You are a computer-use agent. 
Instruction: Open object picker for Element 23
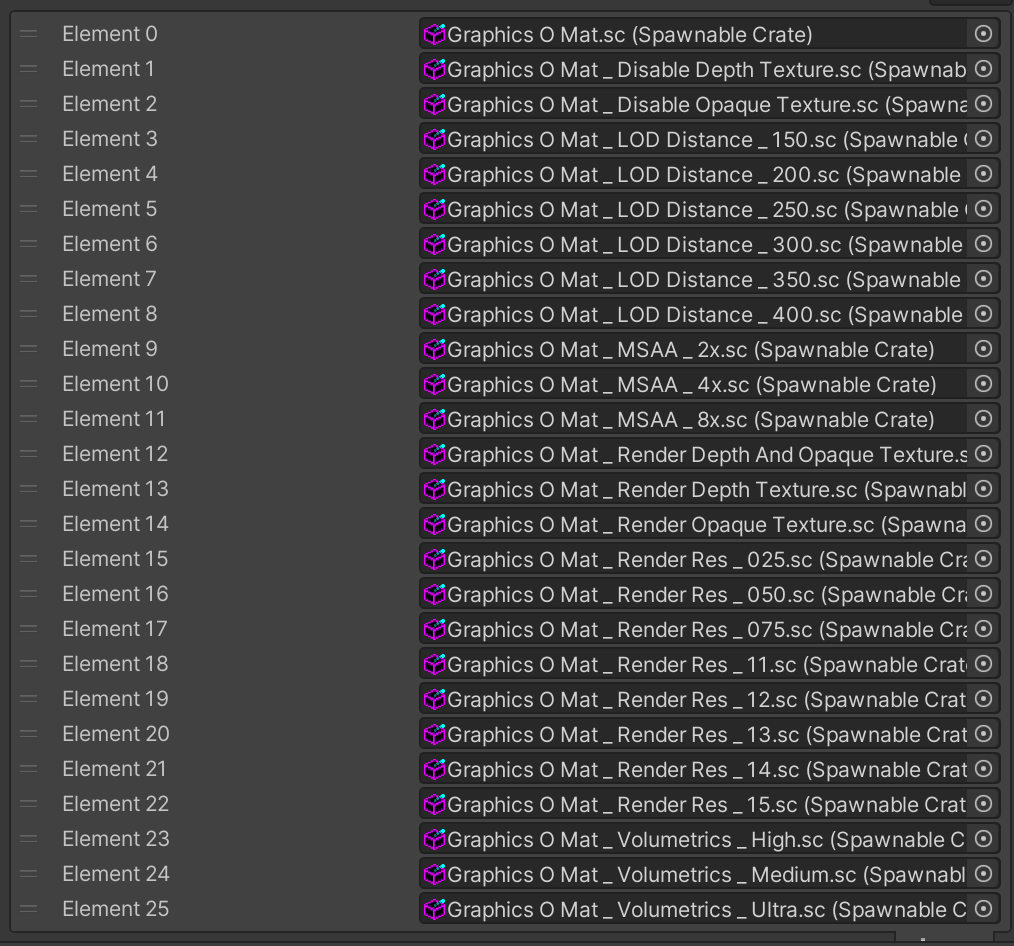[983, 839]
